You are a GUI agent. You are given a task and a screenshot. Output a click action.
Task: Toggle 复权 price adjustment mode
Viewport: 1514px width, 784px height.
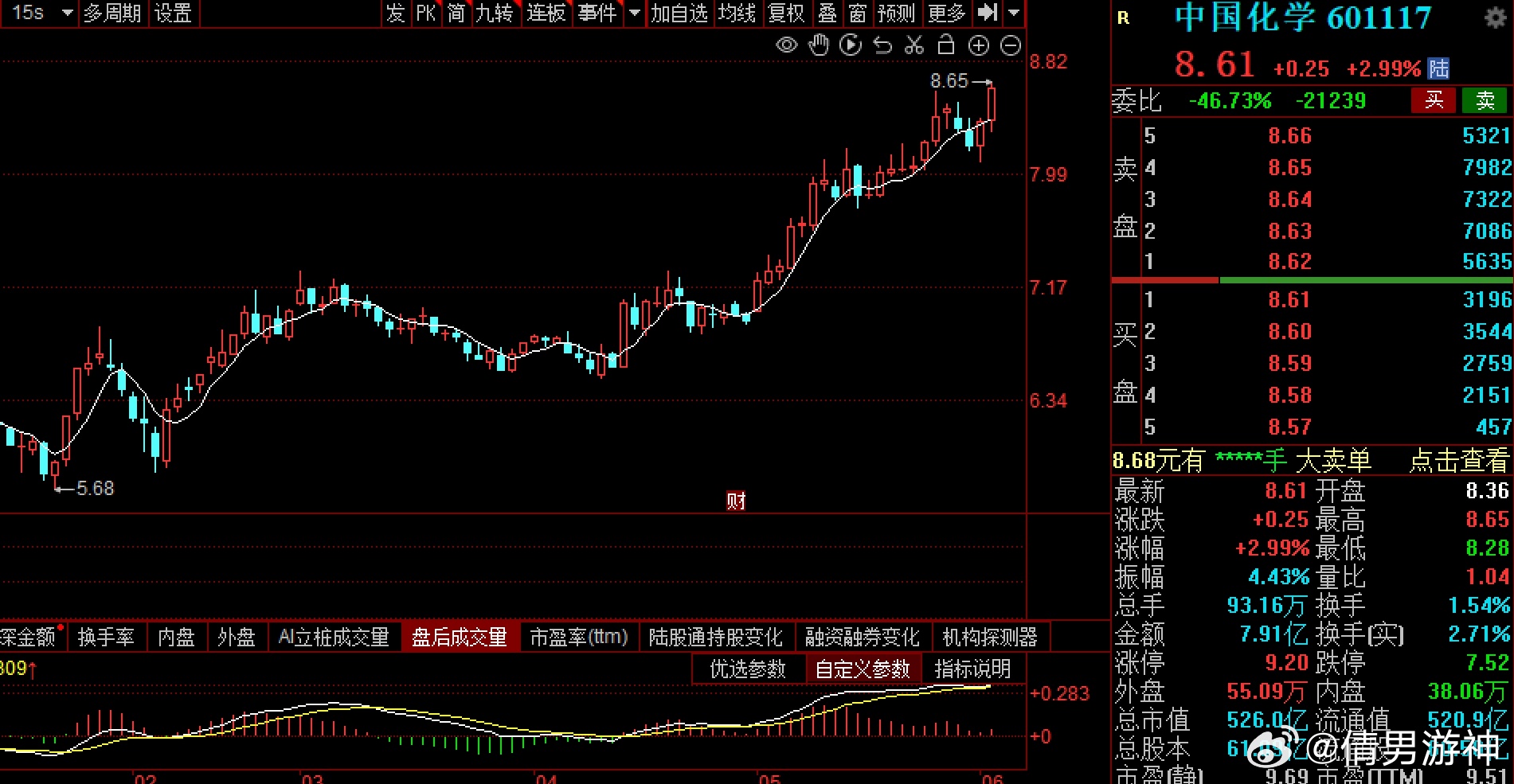(x=787, y=14)
